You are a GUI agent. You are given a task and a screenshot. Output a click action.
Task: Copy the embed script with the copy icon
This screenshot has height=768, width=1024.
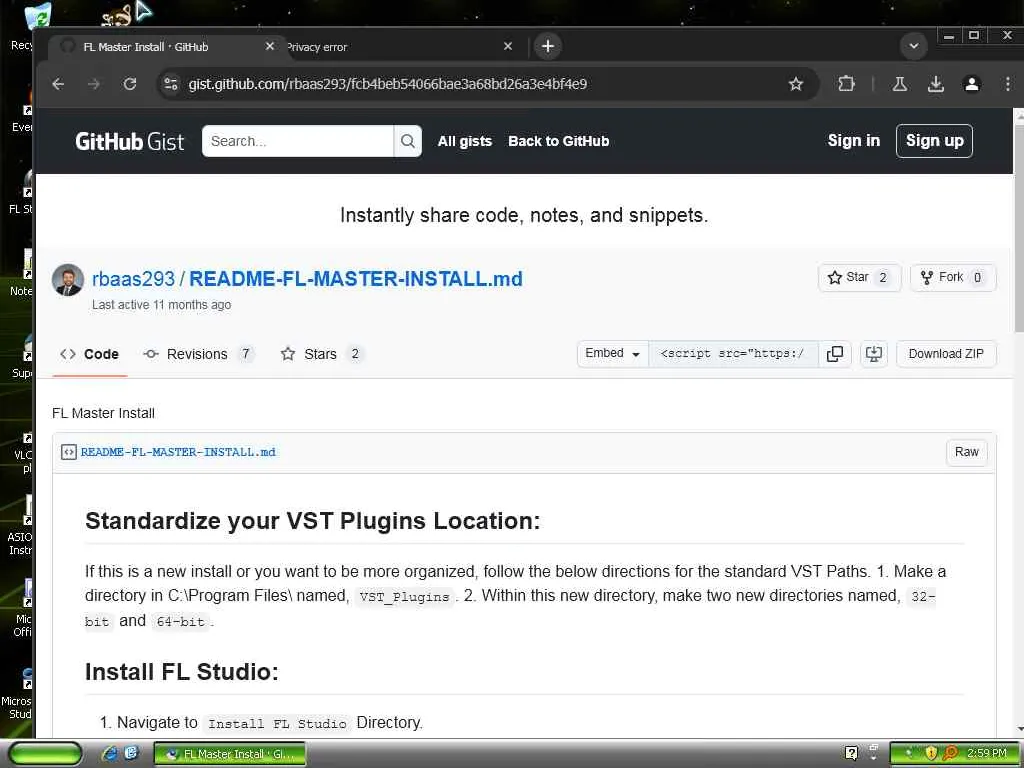835,353
